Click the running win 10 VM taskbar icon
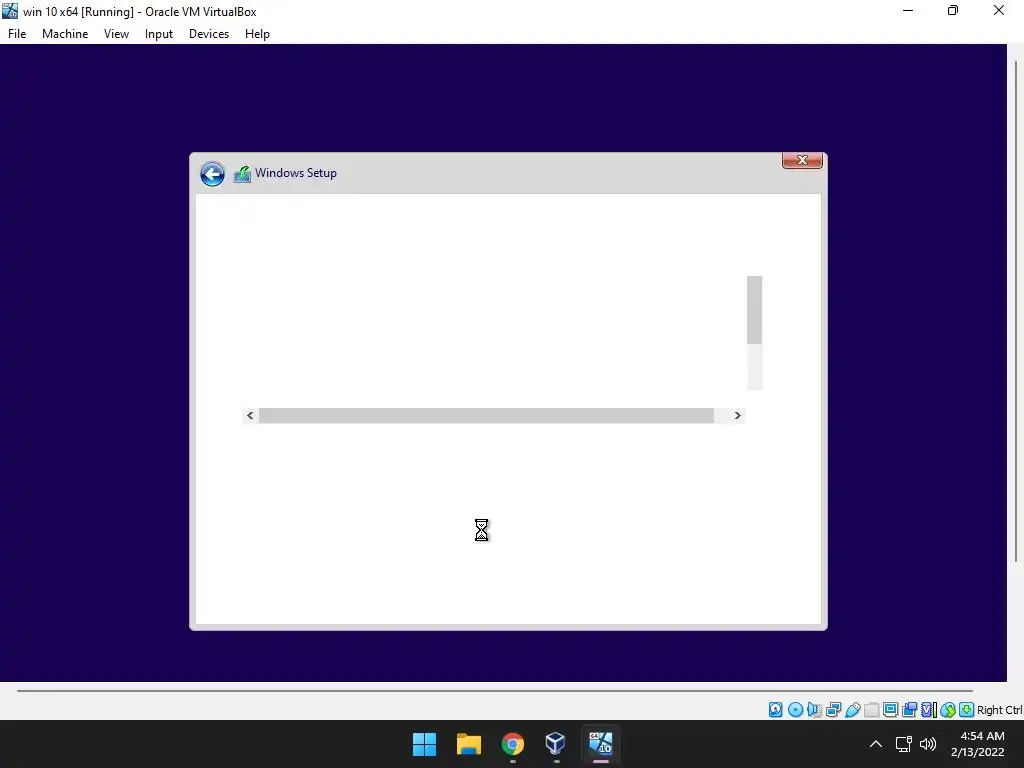 600,744
